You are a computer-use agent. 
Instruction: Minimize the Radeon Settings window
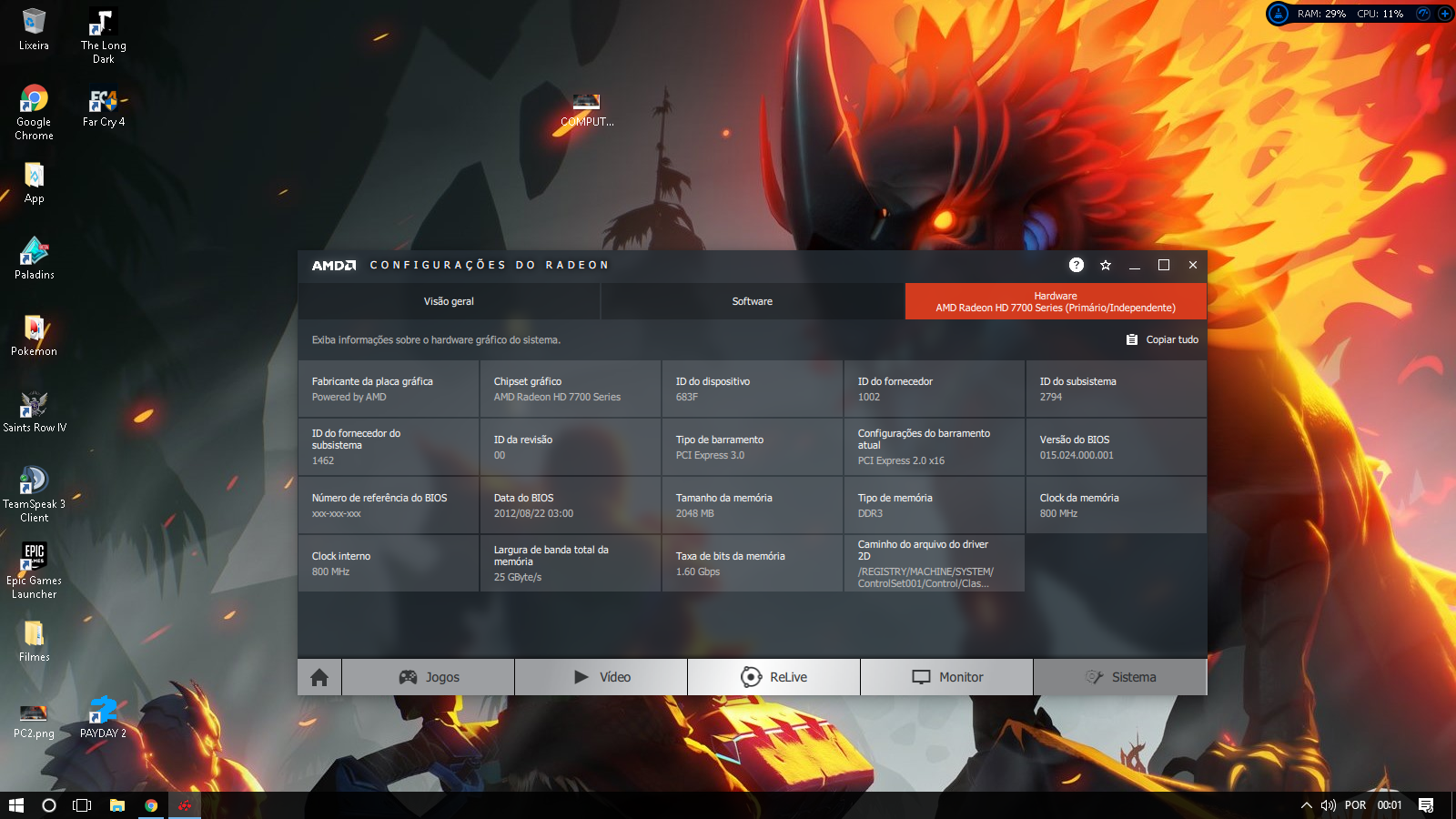(x=1135, y=265)
